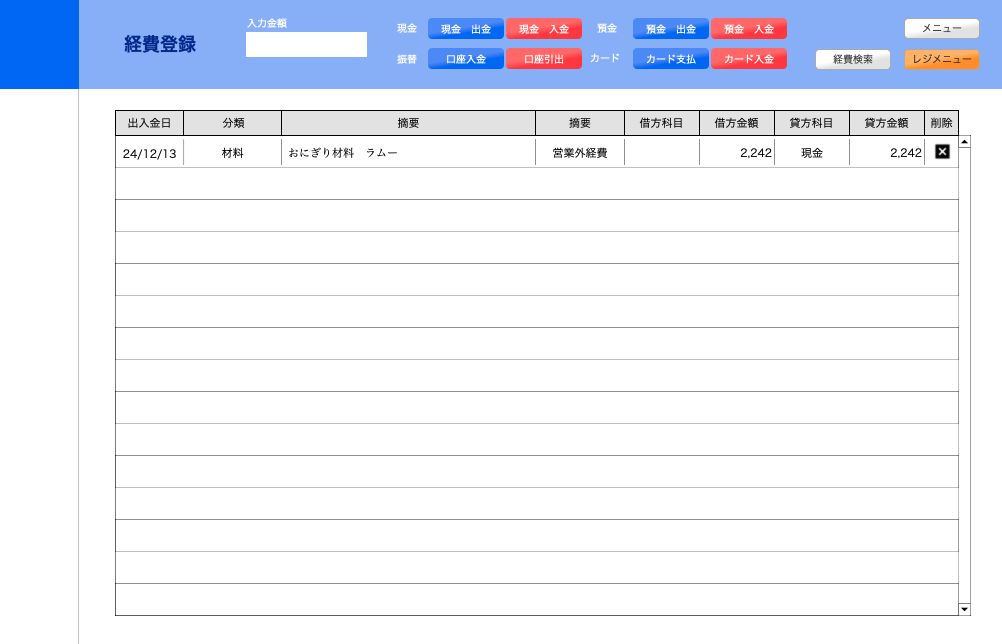Click the 口座入金 transfer button
This screenshot has height=644, width=1002.
coord(465,59)
